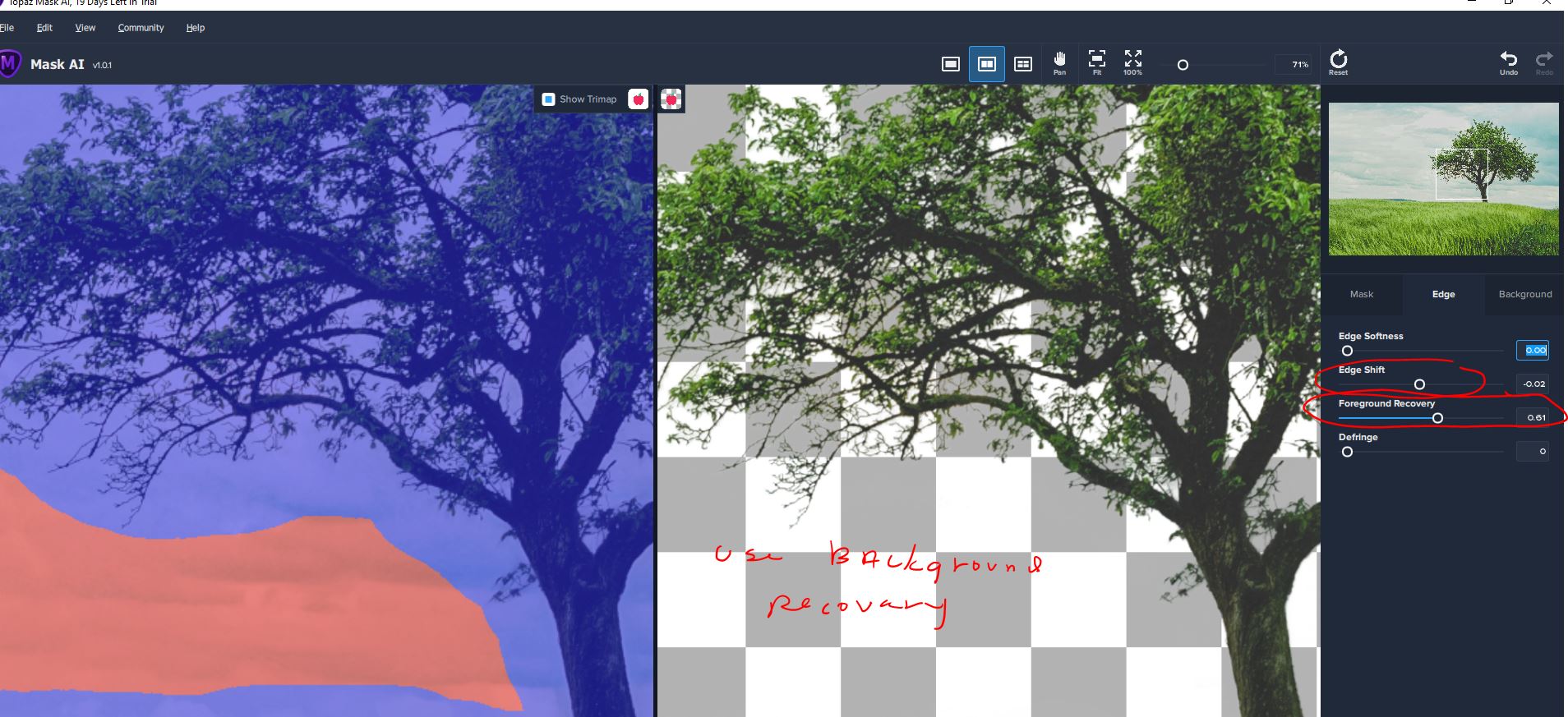Select the original image apple view toggle
1568x717 pixels.
pos(638,99)
